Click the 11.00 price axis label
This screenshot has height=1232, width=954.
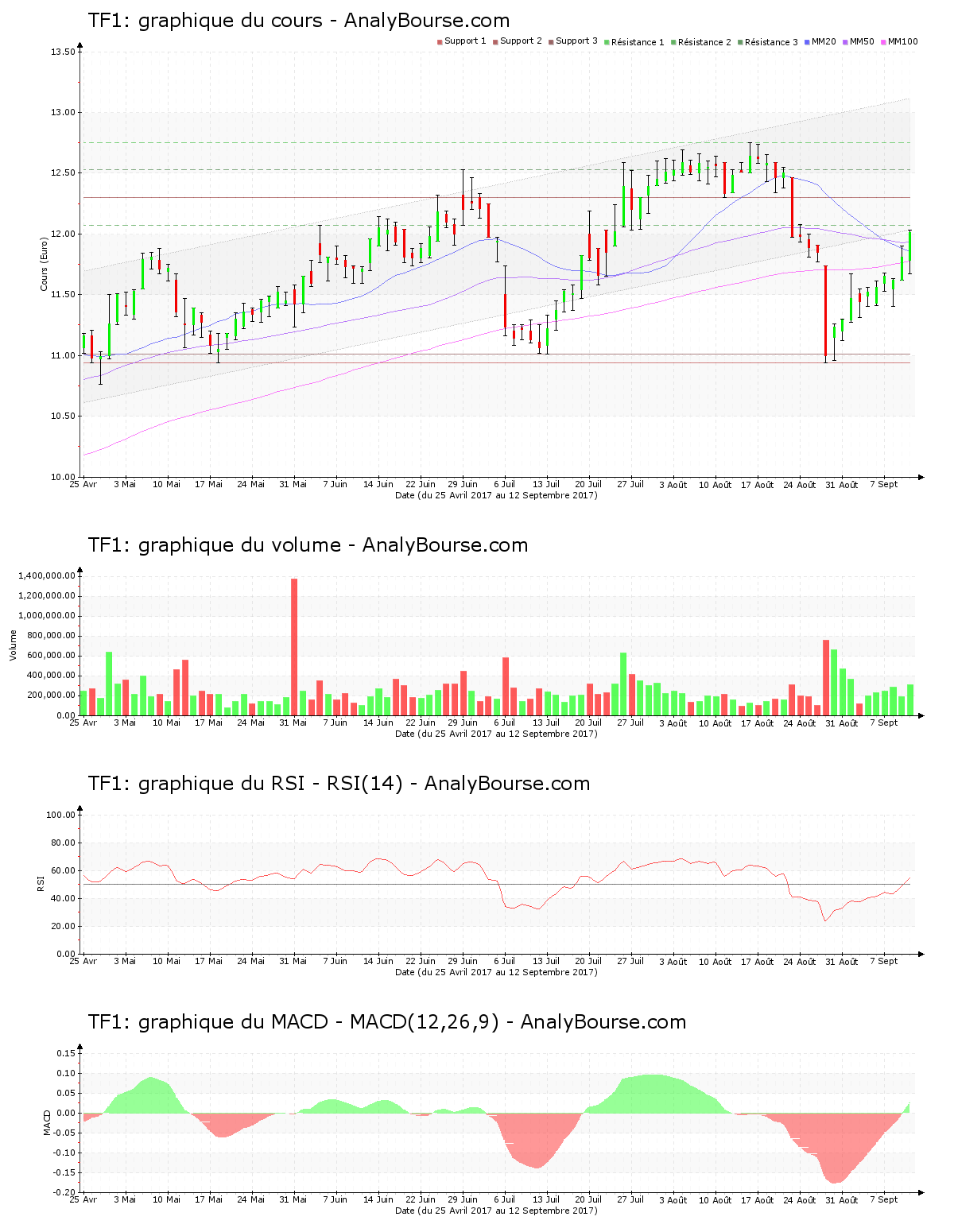[63, 356]
